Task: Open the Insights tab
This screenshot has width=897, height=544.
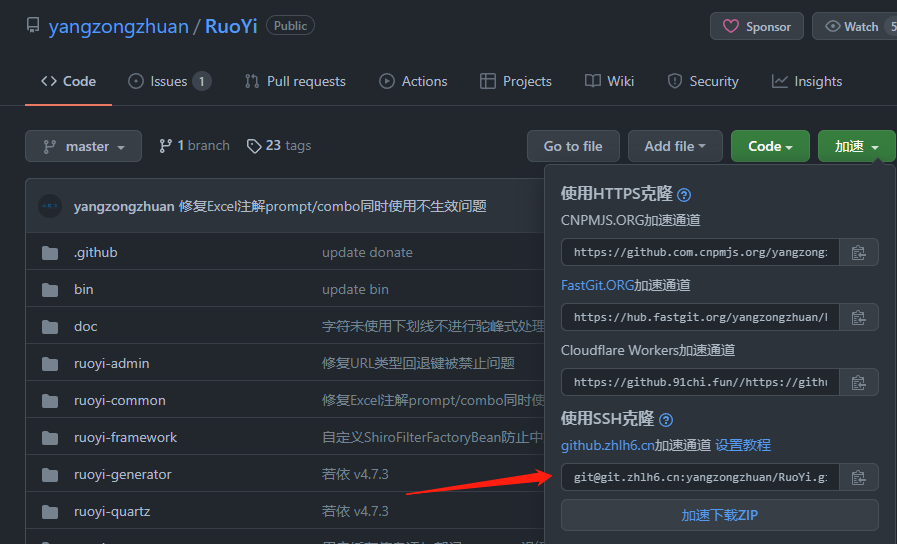Action: click(x=807, y=81)
